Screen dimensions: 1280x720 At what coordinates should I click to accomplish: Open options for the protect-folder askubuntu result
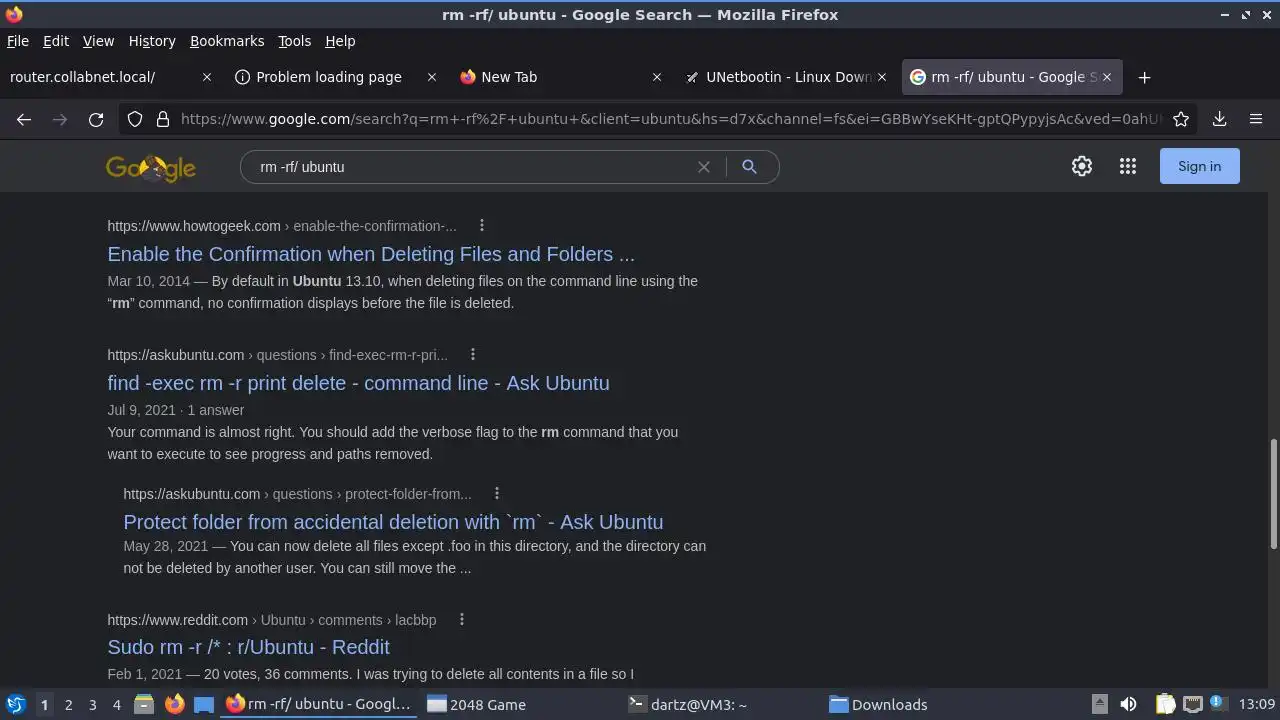point(497,494)
